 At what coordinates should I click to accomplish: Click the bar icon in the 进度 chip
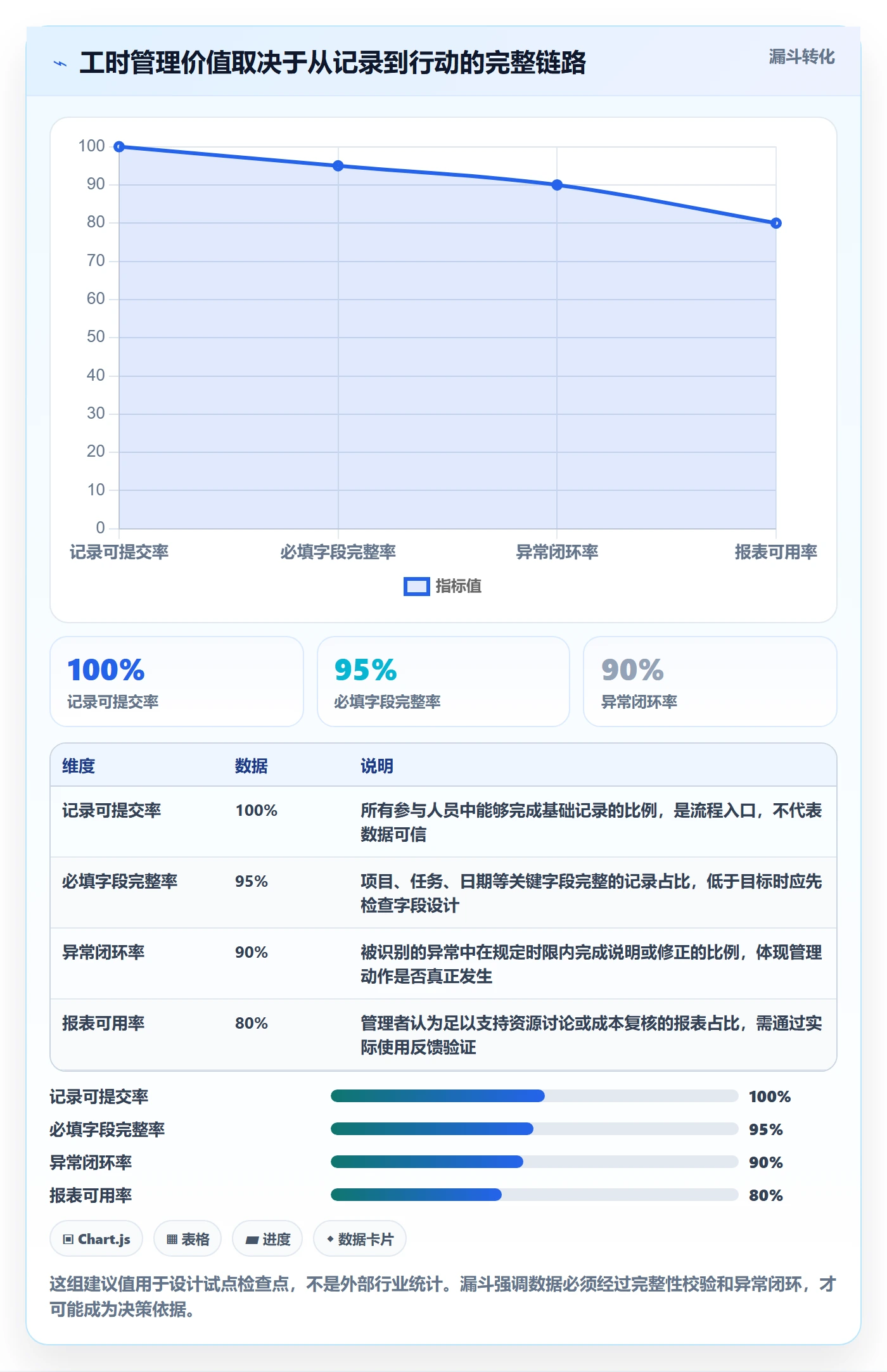point(252,1240)
